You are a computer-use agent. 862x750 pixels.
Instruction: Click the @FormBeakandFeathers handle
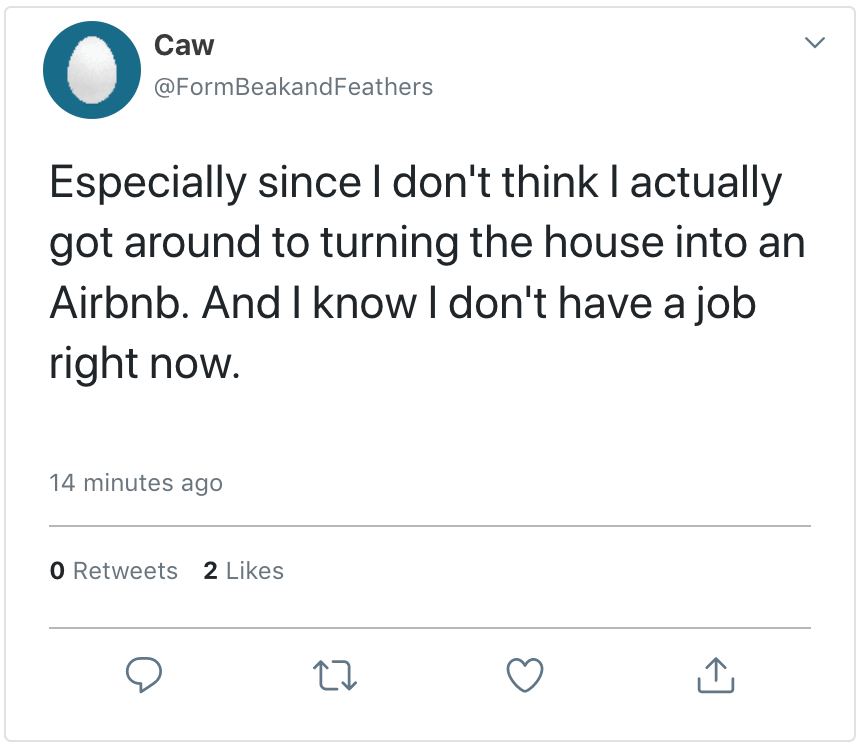point(292,87)
